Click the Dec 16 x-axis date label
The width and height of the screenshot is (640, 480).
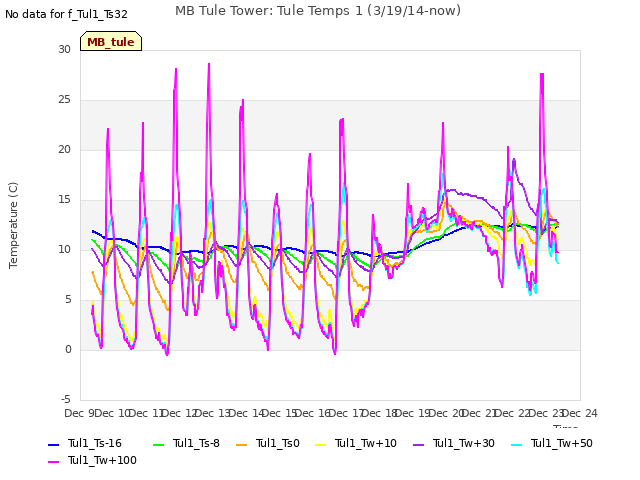click(x=313, y=413)
